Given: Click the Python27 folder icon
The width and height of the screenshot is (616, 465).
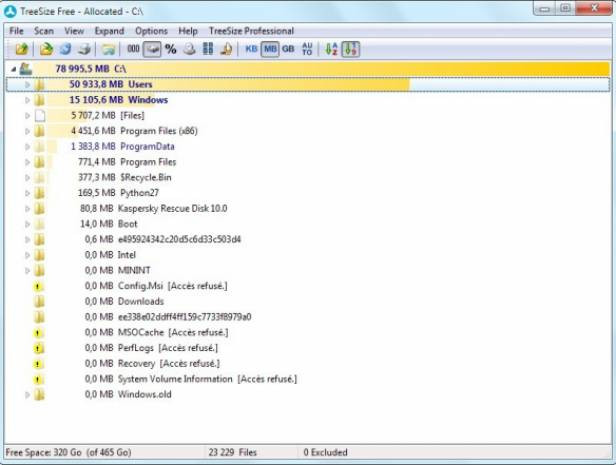Looking at the screenshot, I should click(39, 193).
